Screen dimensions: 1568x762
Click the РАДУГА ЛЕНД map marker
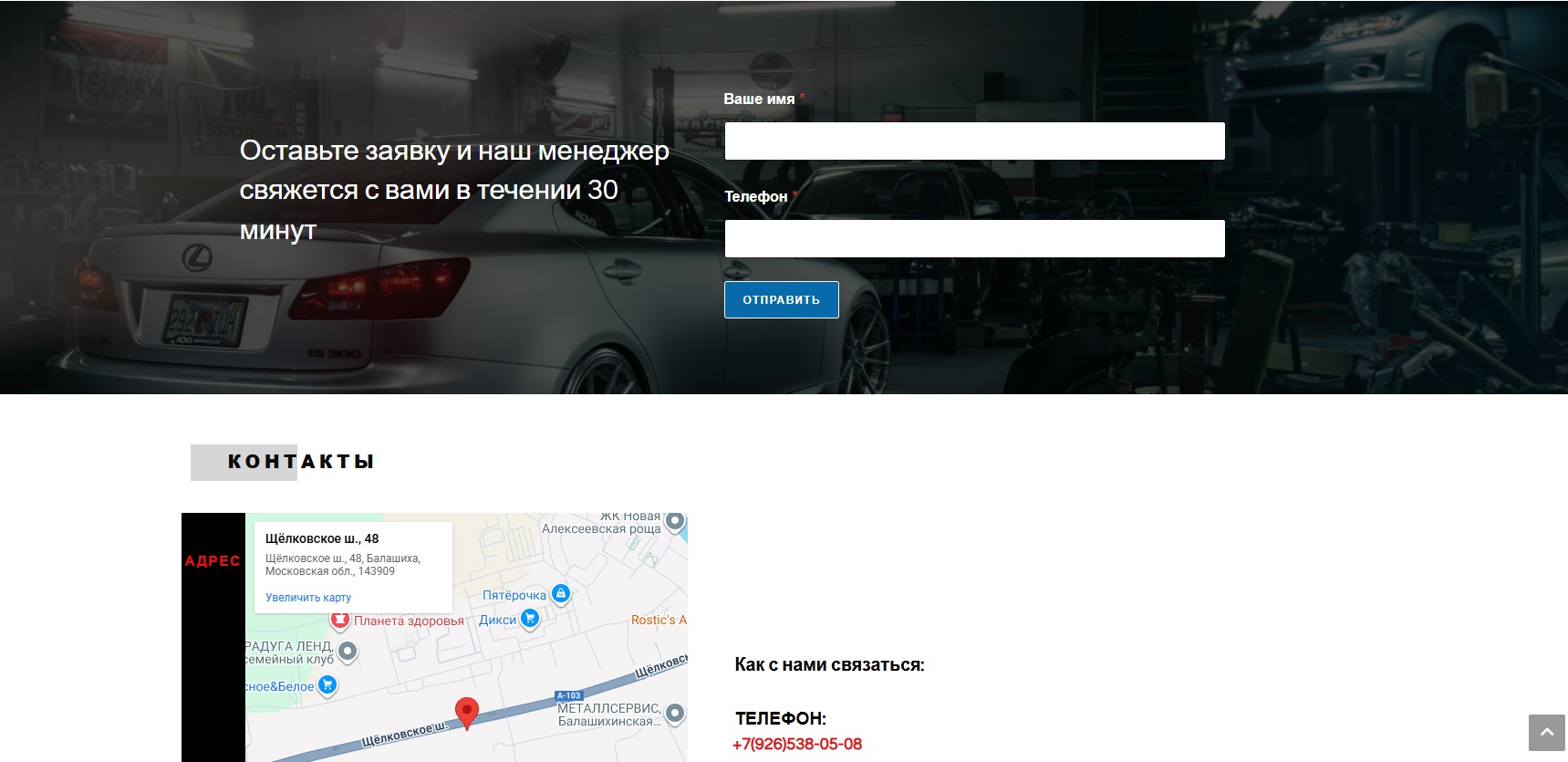coord(348,652)
